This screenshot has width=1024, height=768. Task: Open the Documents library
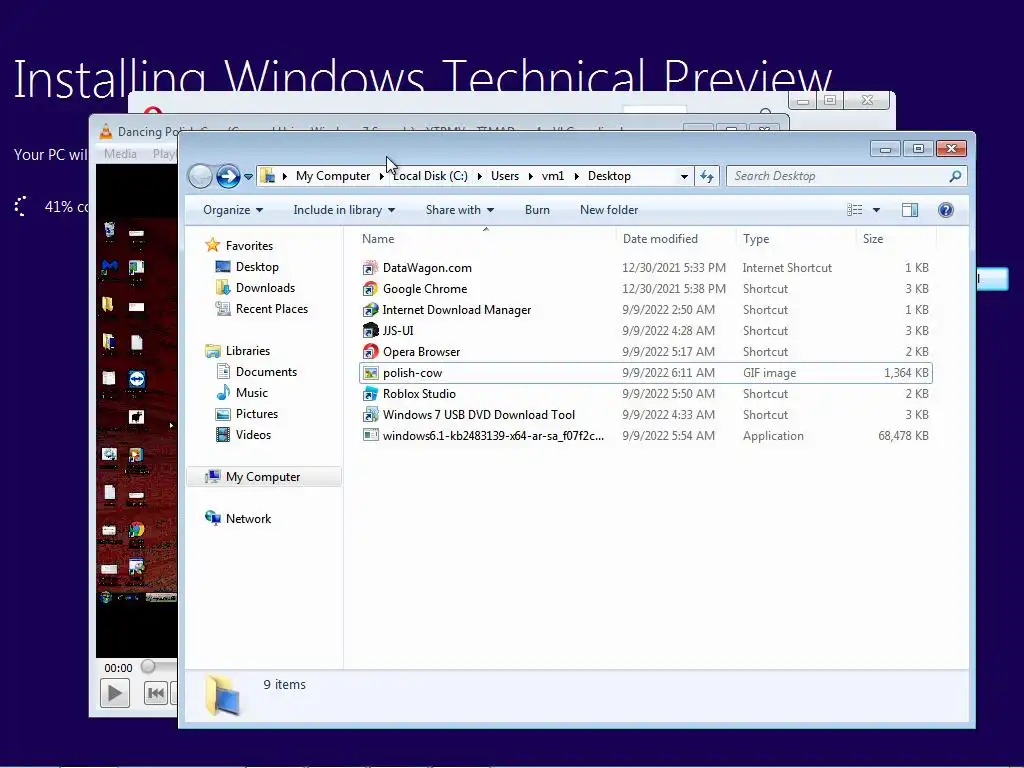pyautogui.click(x=266, y=372)
